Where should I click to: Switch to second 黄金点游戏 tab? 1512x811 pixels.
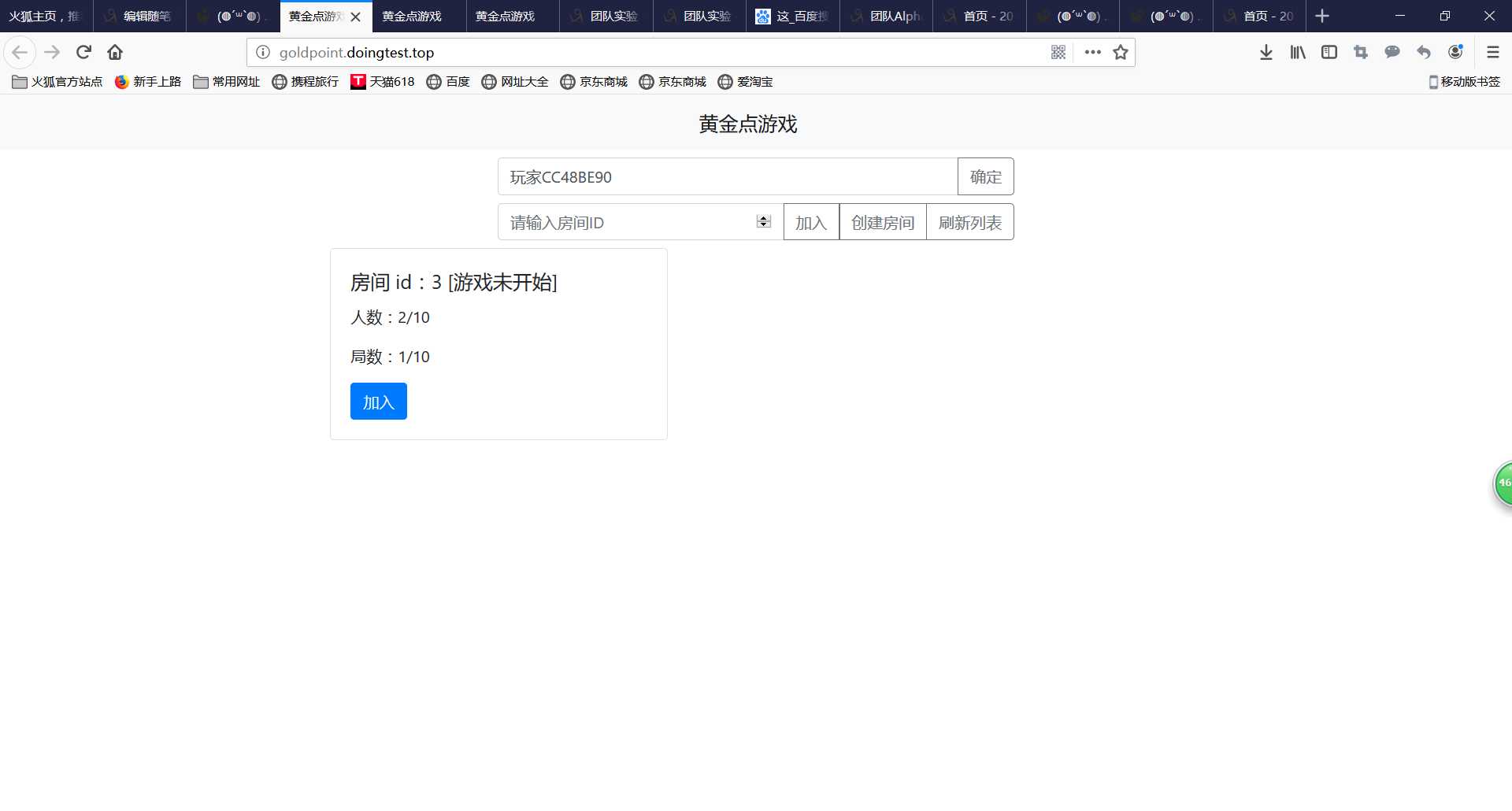(x=419, y=17)
